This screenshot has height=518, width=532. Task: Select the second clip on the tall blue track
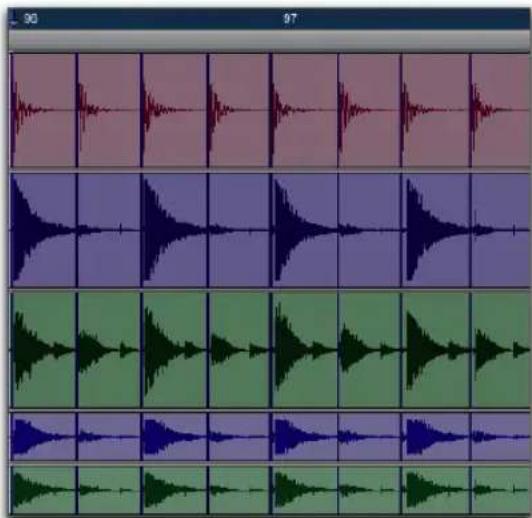pyautogui.click(x=109, y=230)
